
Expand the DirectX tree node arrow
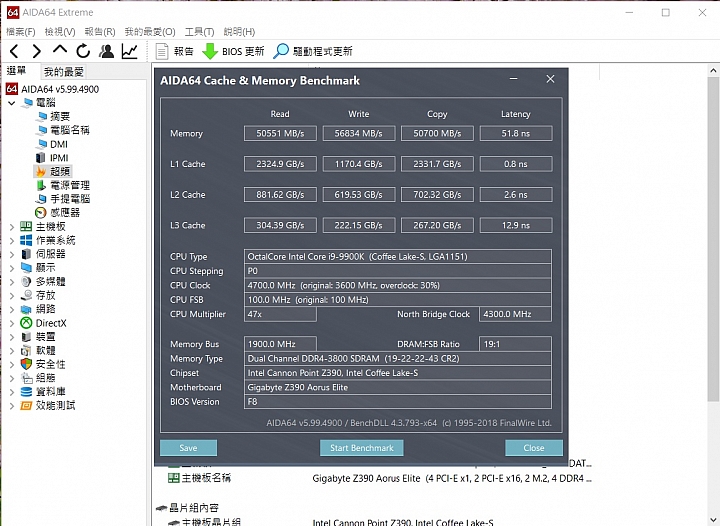click(x=12, y=323)
